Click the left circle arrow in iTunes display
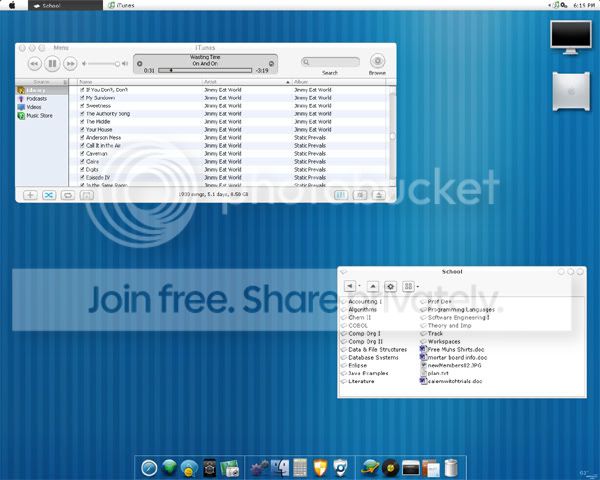 140,64
